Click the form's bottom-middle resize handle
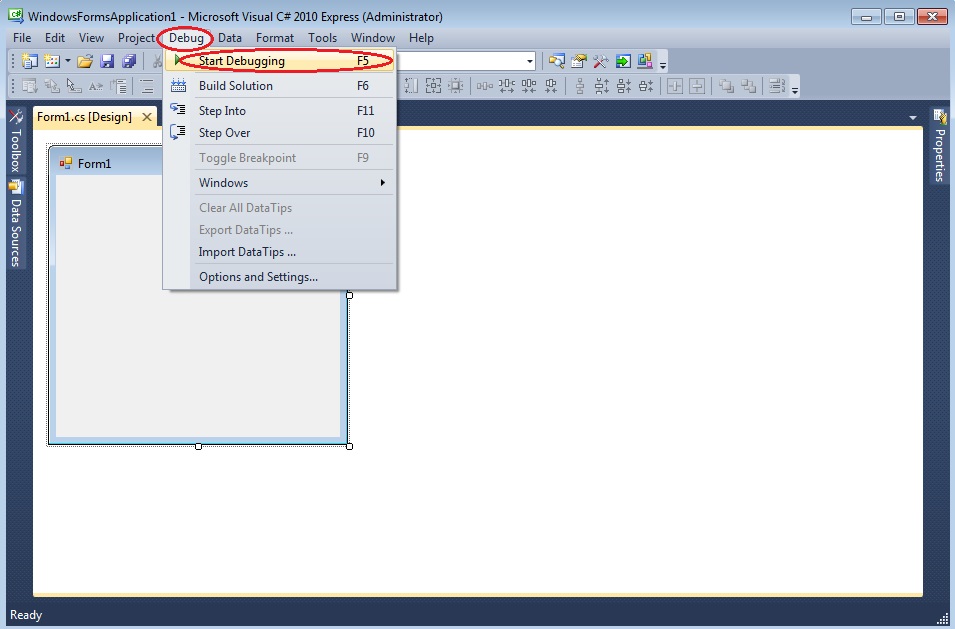Screen dimensions: 955x629 tap(199, 446)
